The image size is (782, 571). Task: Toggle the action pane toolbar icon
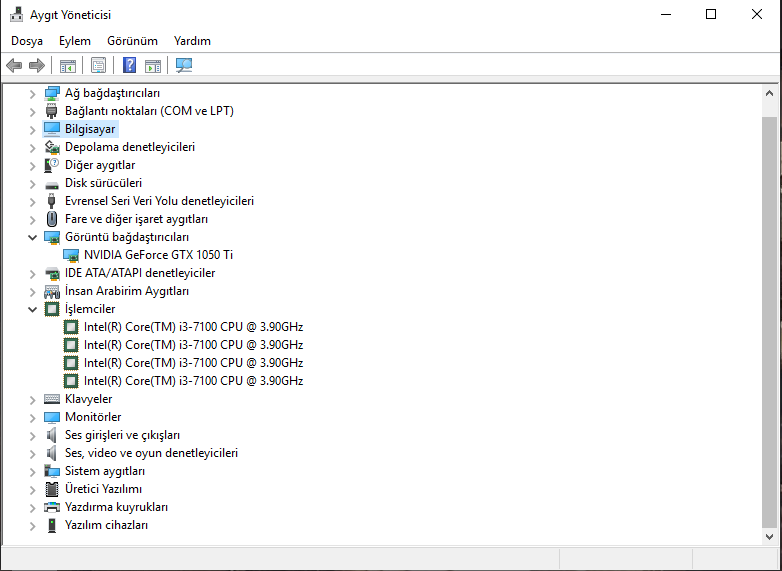[x=153, y=65]
